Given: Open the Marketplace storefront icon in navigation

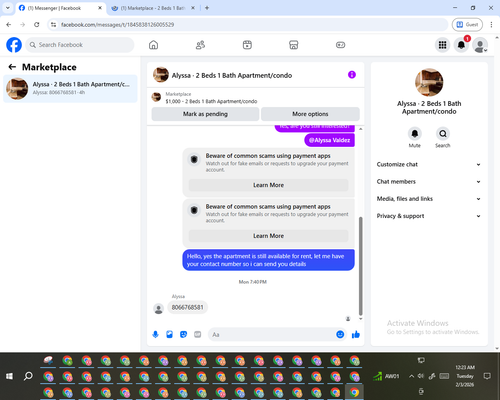Looking at the screenshot, I should tap(294, 45).
